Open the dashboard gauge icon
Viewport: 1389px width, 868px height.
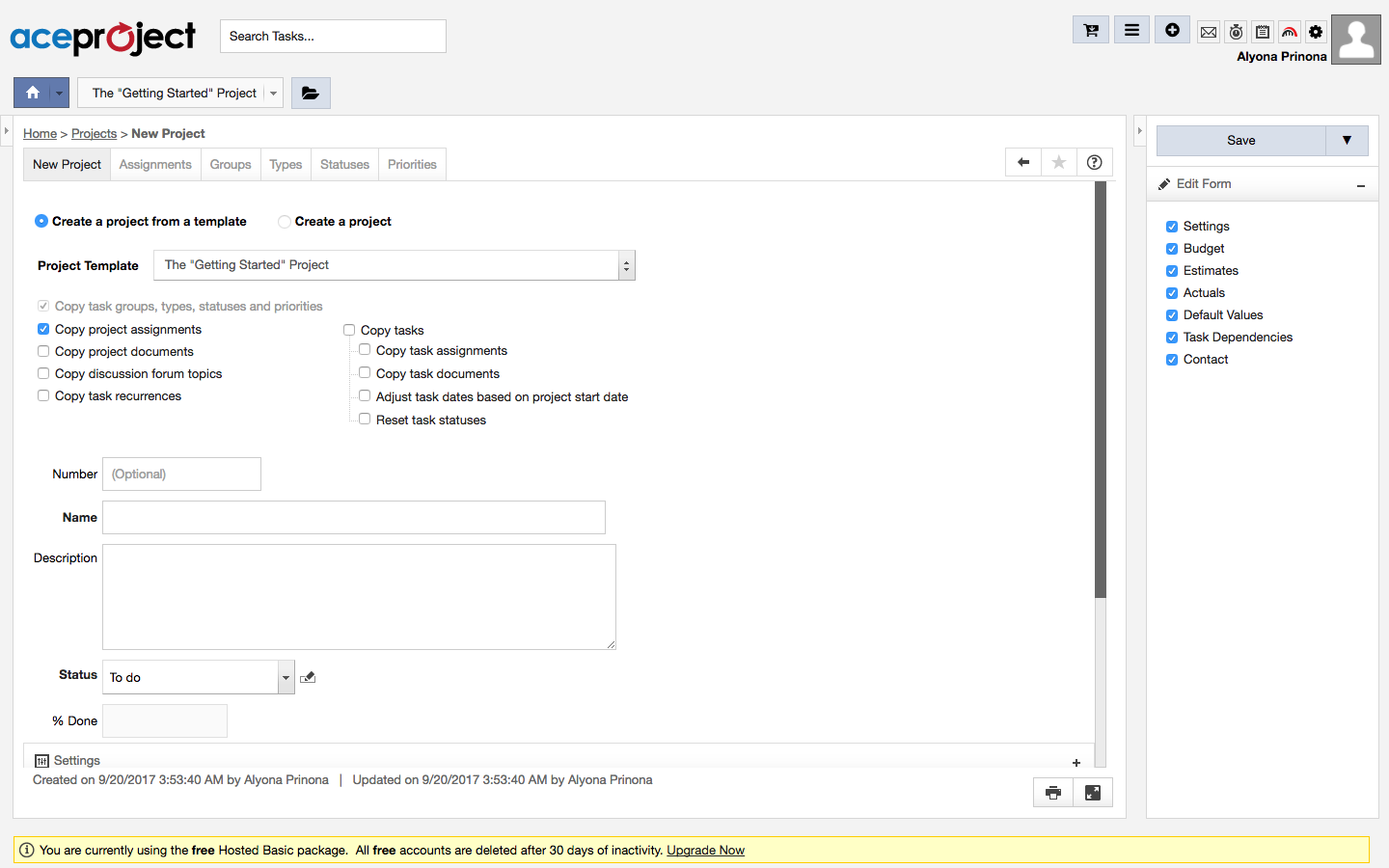(x=1290, y=32)
